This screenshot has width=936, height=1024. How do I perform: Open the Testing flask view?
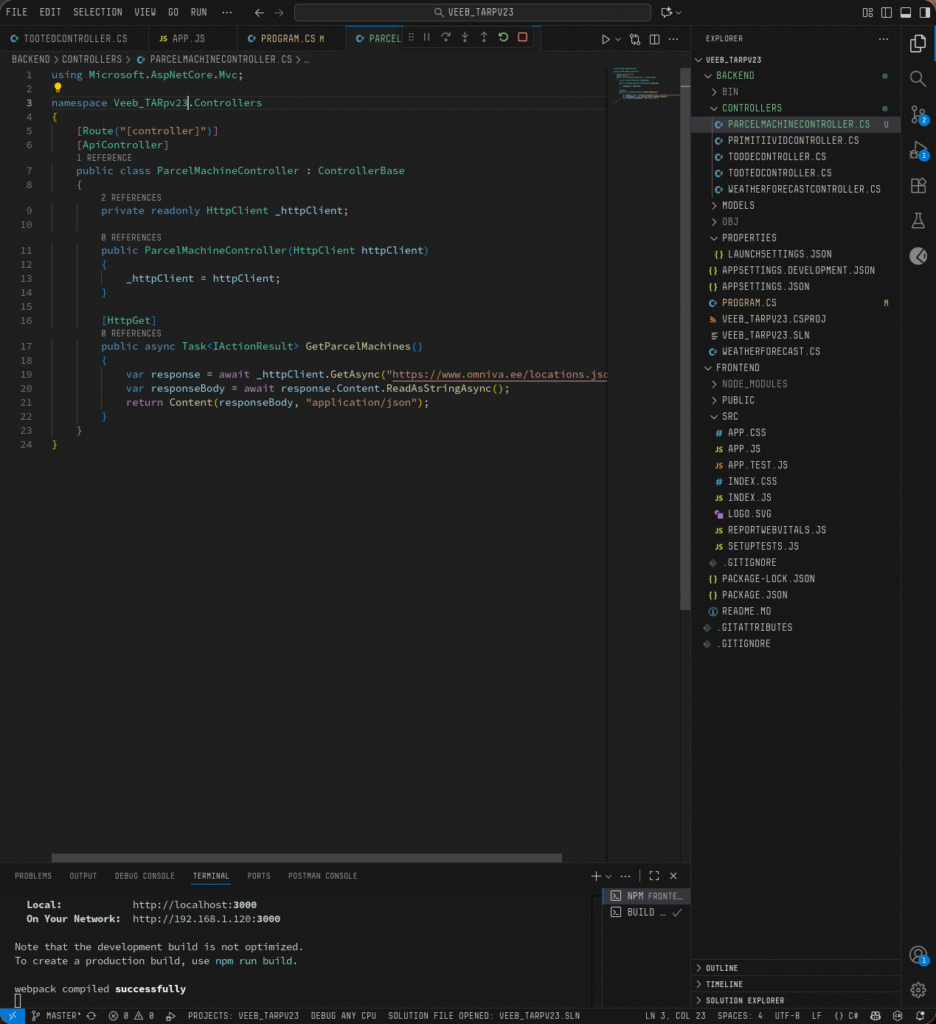coord(918,220)
